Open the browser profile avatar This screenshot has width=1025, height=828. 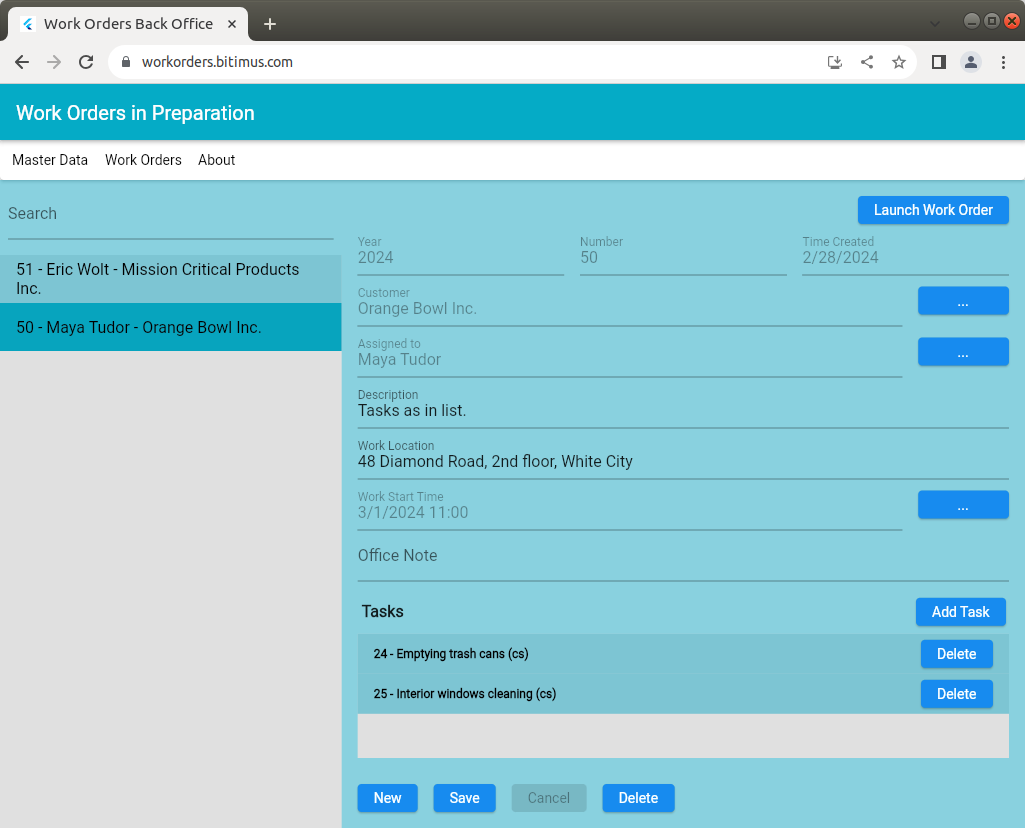click(971, 62)
